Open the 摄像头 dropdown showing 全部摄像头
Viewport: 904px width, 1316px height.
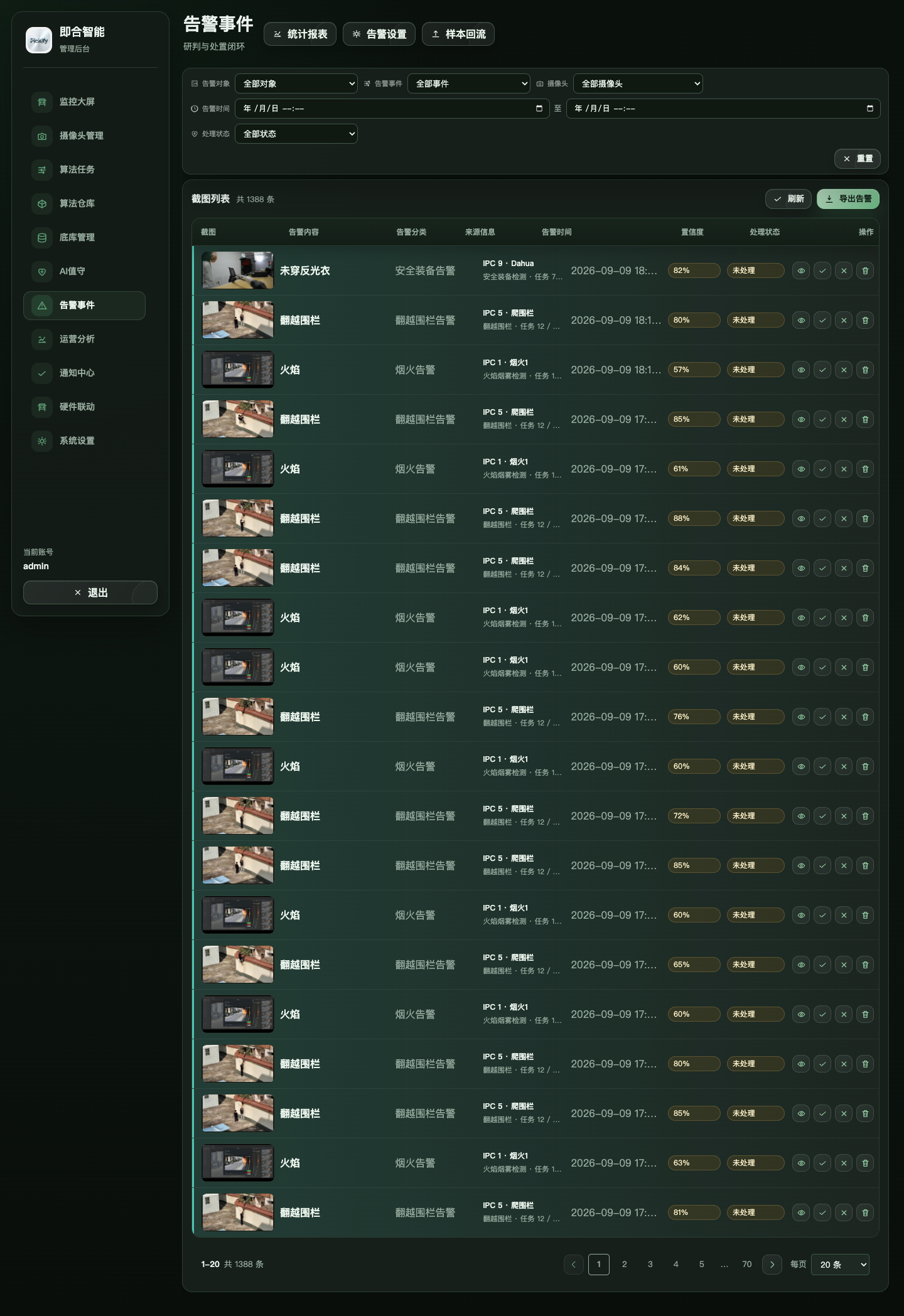click(x=638, y=83)
